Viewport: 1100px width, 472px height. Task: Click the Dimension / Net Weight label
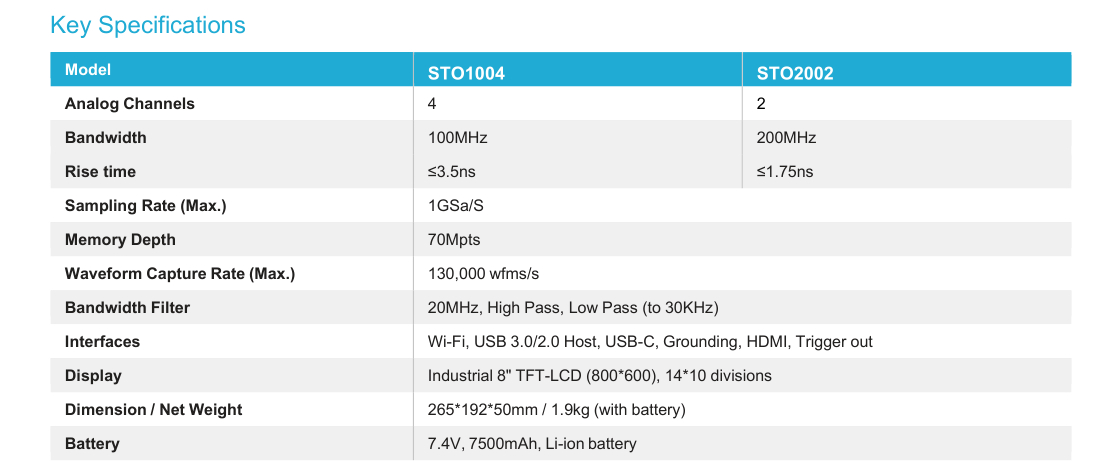click(154, 410)
